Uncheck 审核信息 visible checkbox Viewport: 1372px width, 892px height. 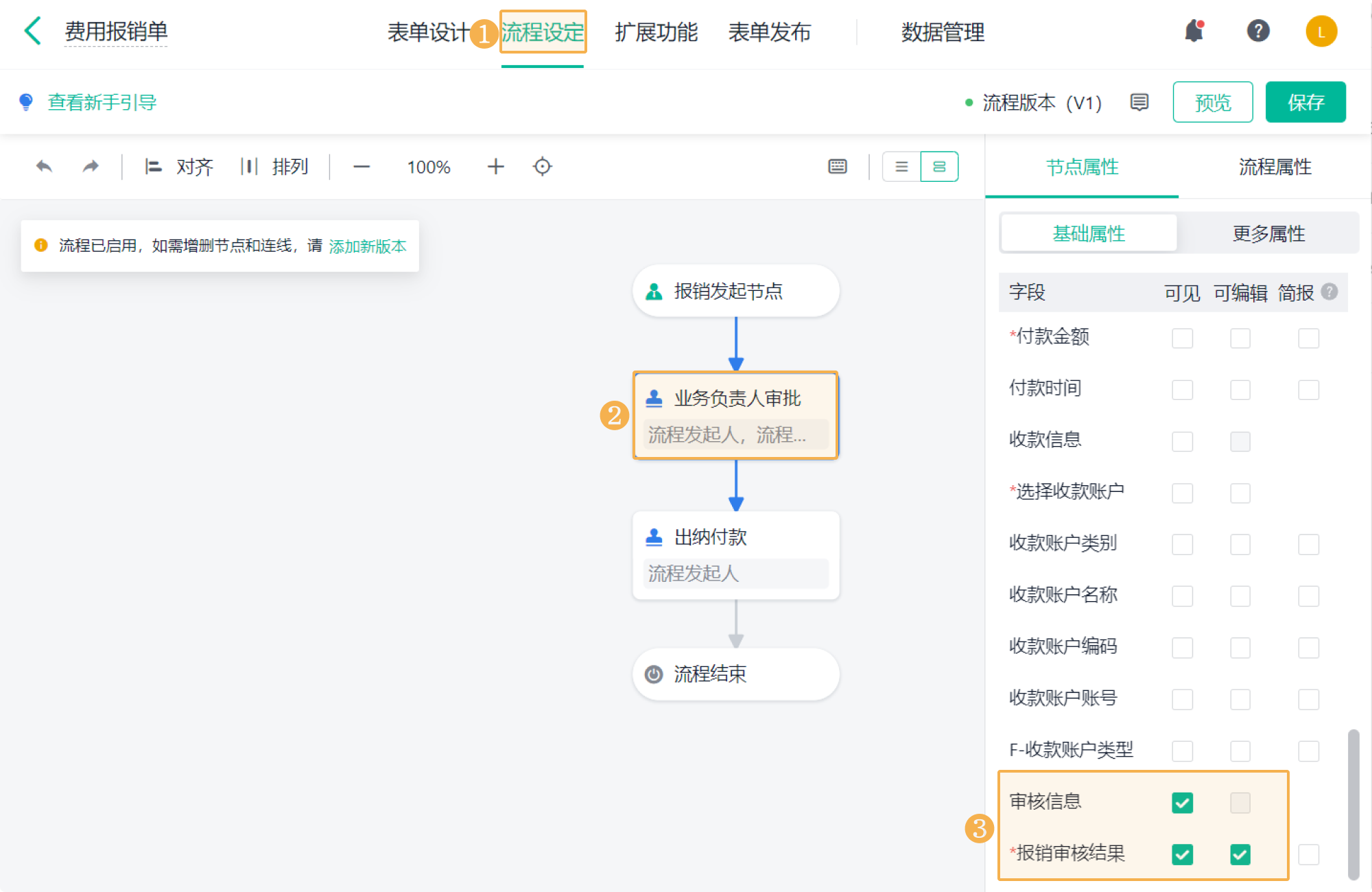click(x=1182, y=802)
